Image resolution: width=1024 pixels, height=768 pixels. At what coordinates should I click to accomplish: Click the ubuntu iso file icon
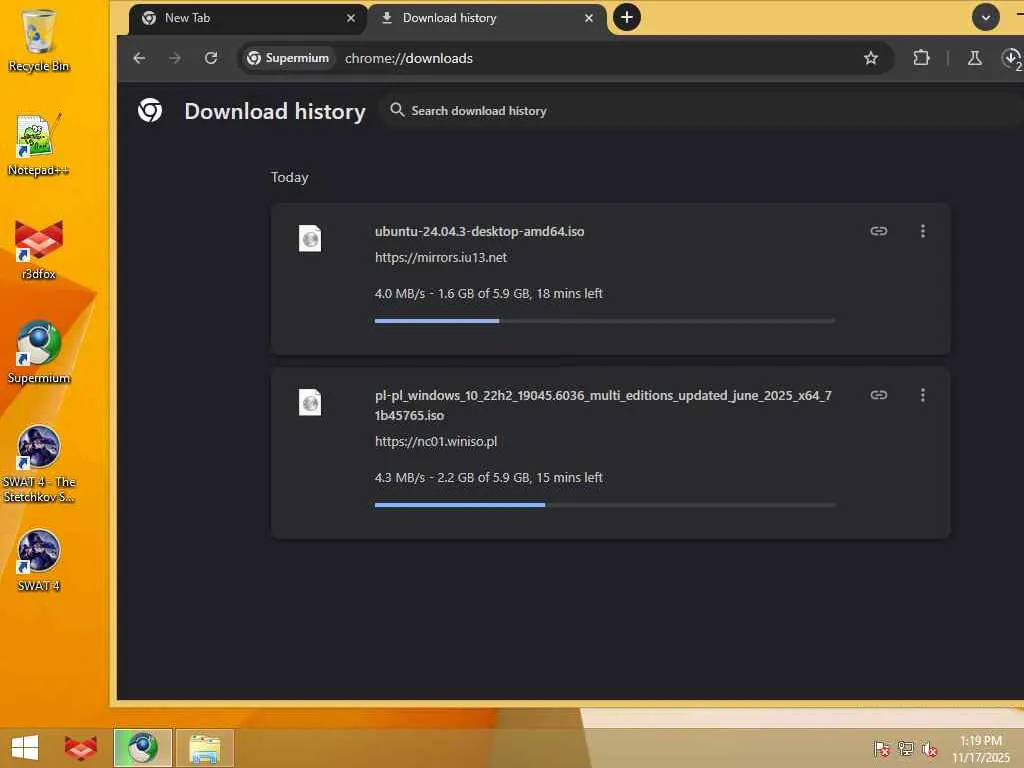click(x=310, y=238)
